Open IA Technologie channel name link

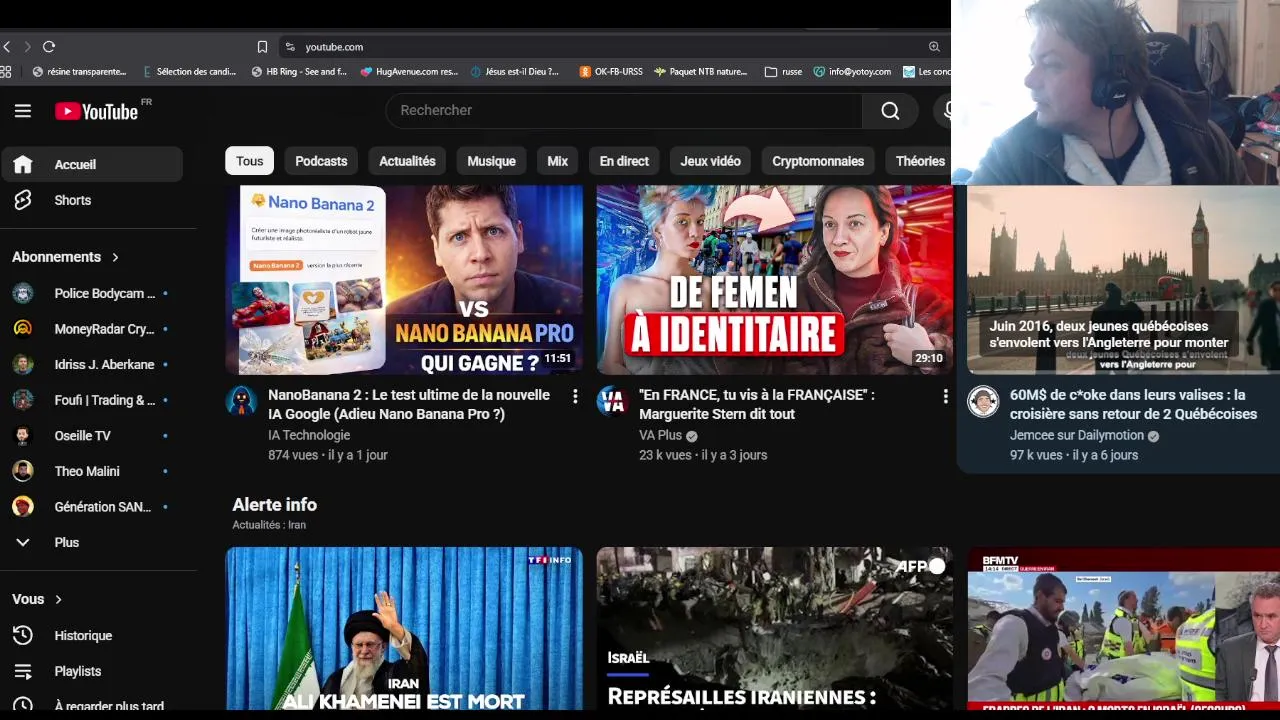(309, 435)
